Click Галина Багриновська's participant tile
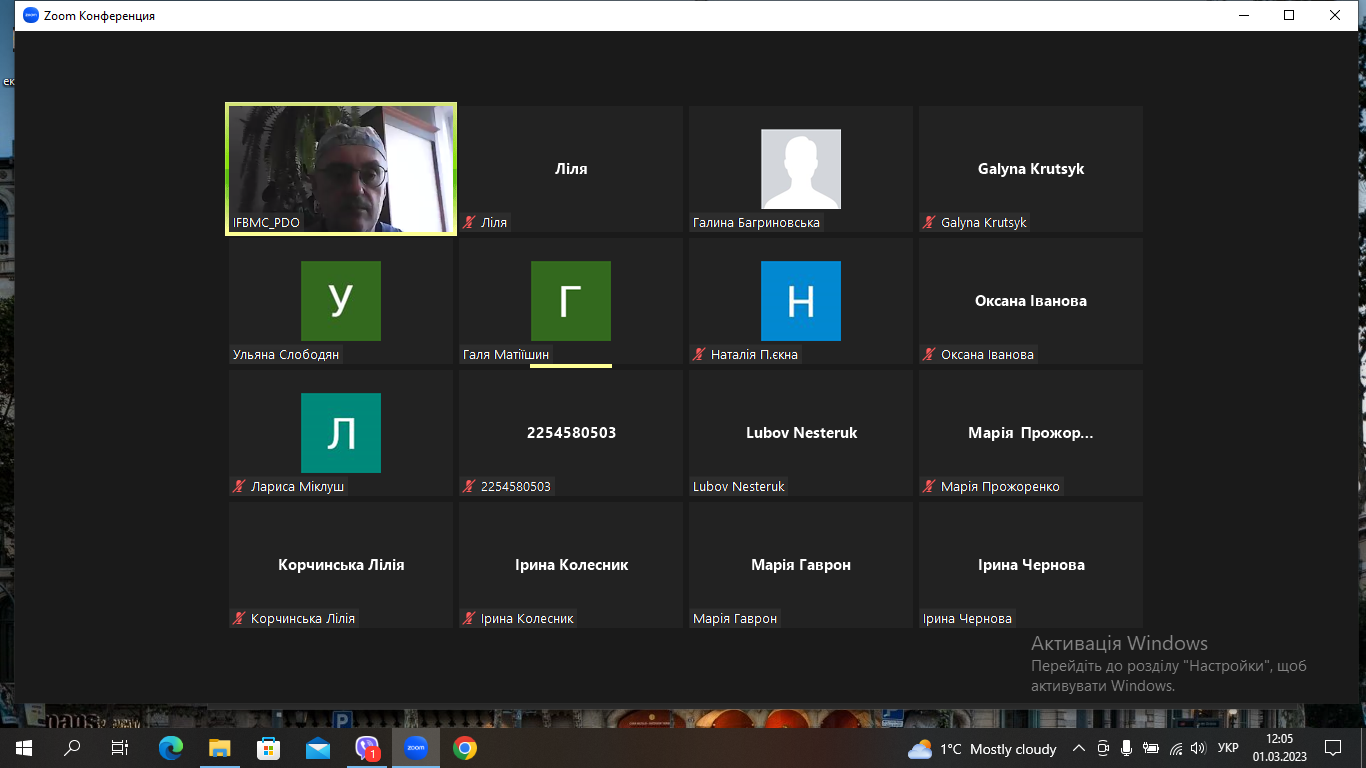The image size is (1366, 768). click(800, 168)
